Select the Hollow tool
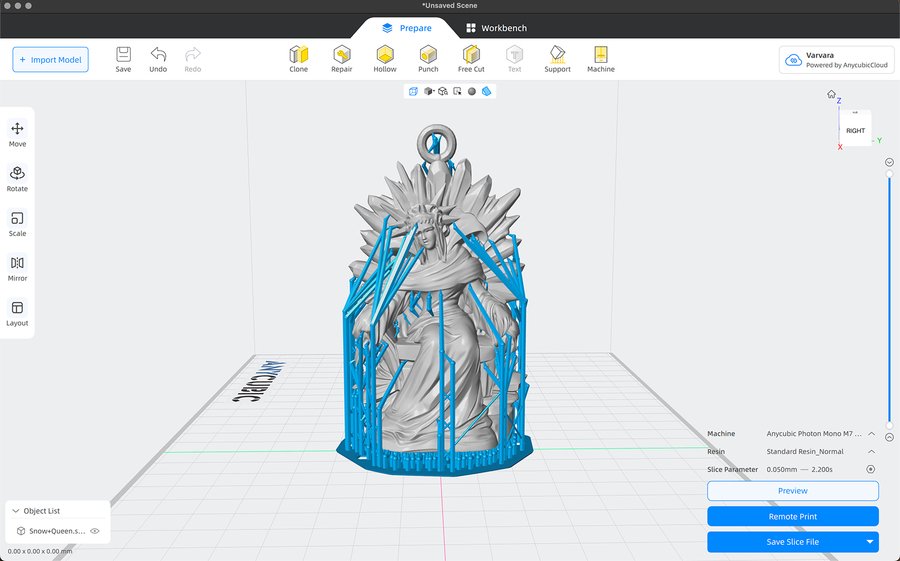Image resolution: width=900 pixels, height=561 pixels. (385, 58)
